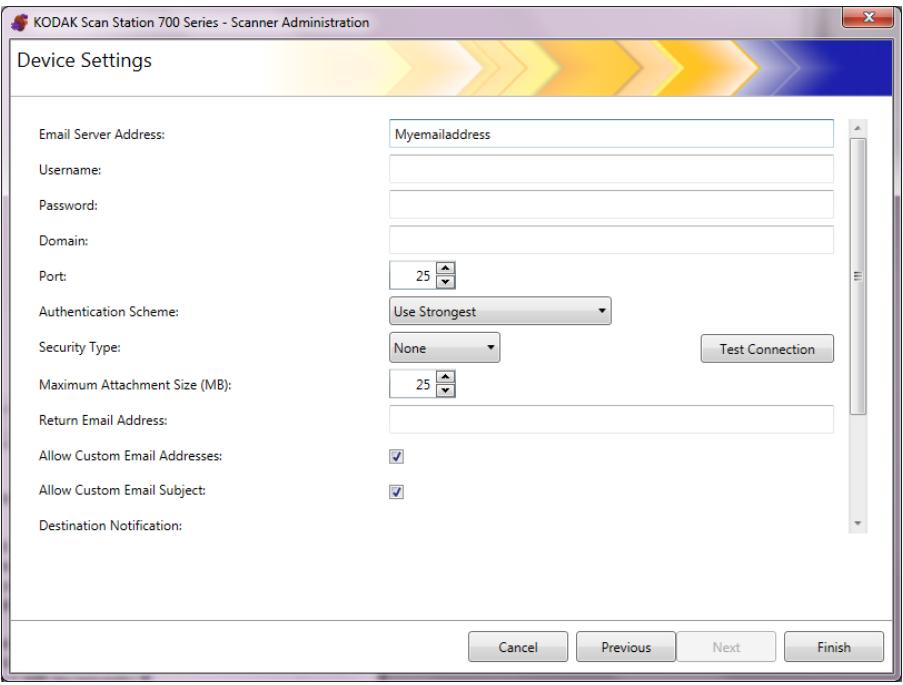Screen dimensions: 903x685
Task: Toggle Allow Custom Email Subject checkbox
Action: pos(396,491)
